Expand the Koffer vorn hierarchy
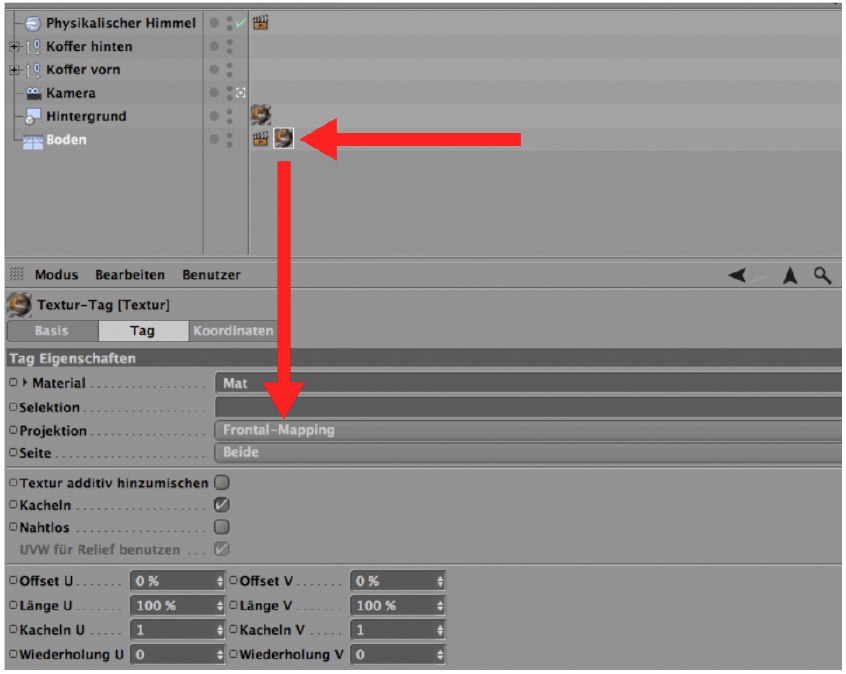 [15, 70]
